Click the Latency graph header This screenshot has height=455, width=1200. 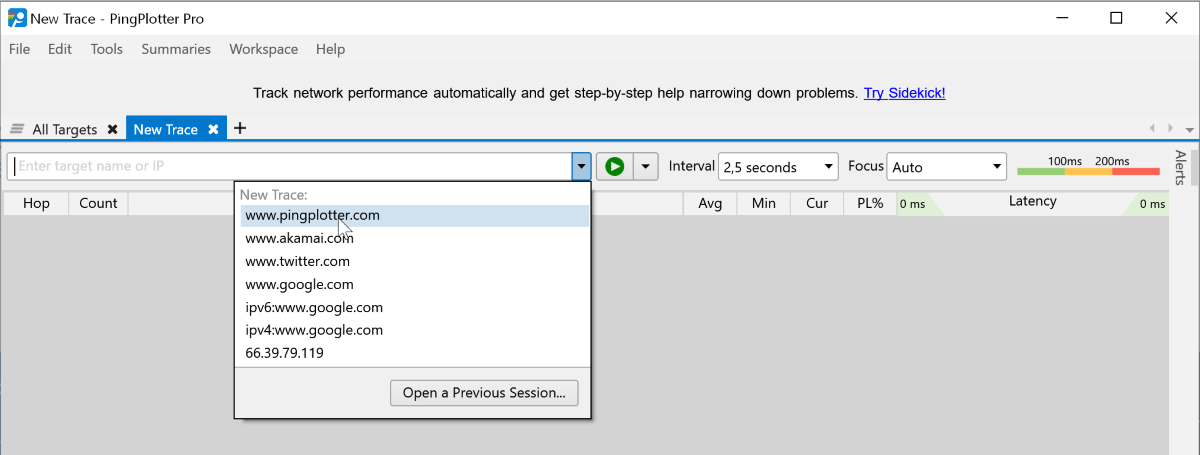(x=1032, y=203)
